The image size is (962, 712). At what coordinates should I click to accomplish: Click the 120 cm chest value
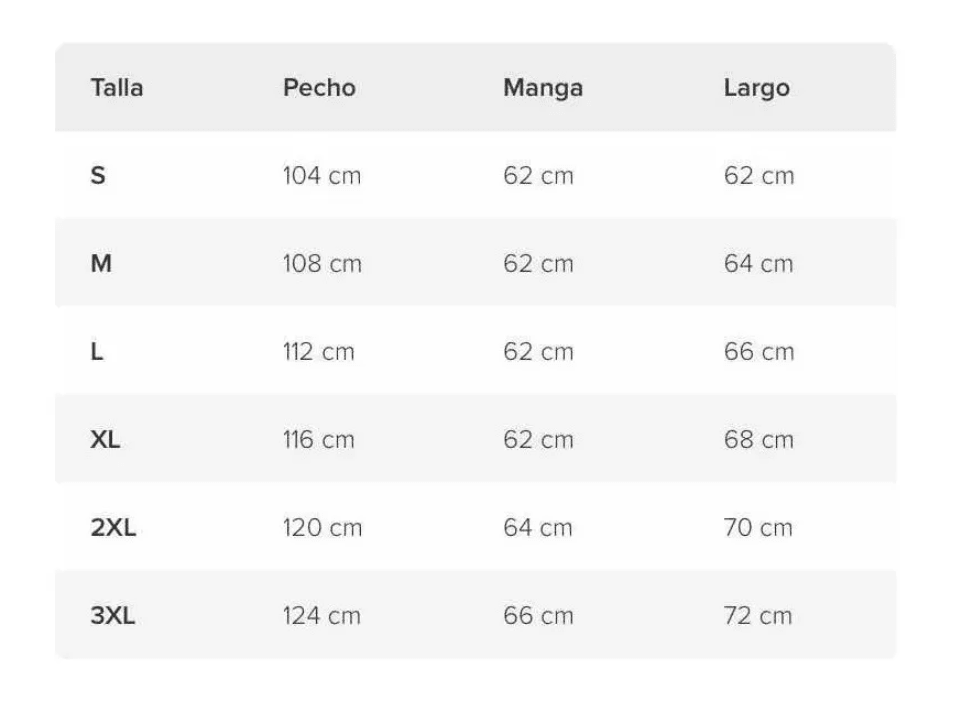coord(322,528)
